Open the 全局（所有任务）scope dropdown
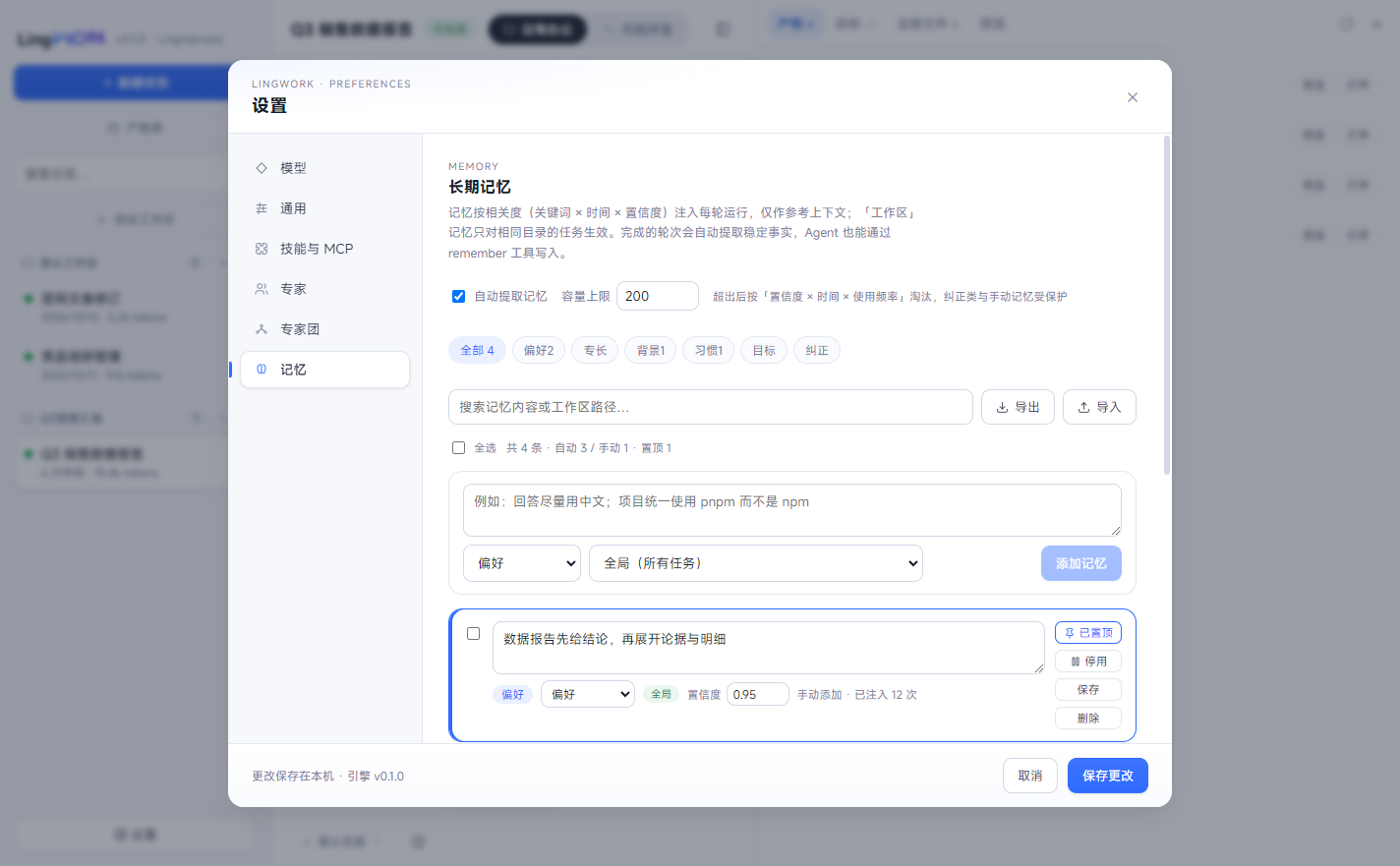This screenshot has height=866, width=1400. 756,563
